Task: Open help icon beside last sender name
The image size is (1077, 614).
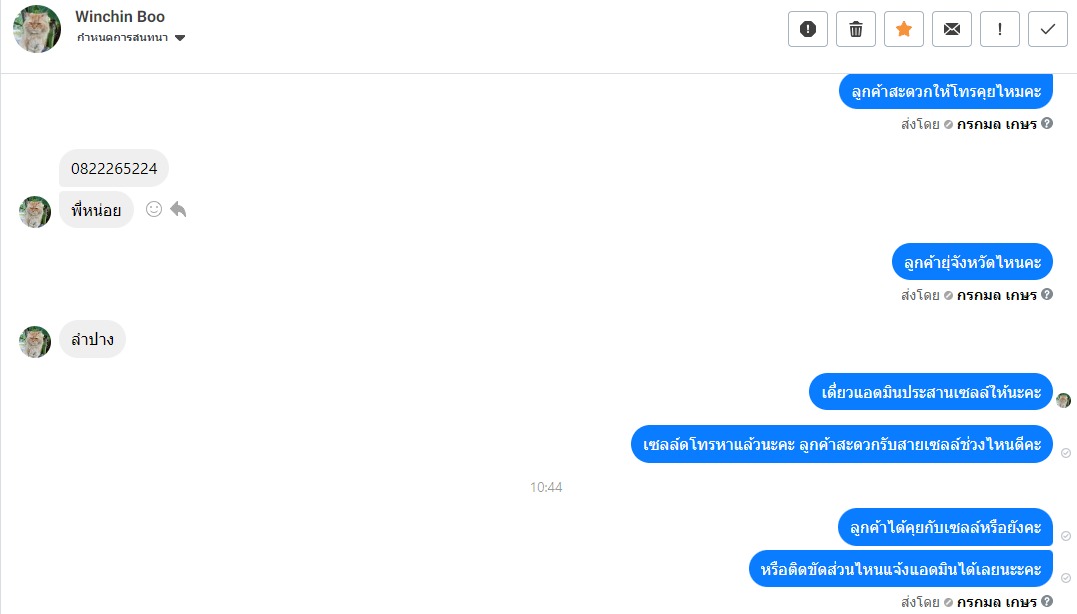Action: (x=1047, y=601)
